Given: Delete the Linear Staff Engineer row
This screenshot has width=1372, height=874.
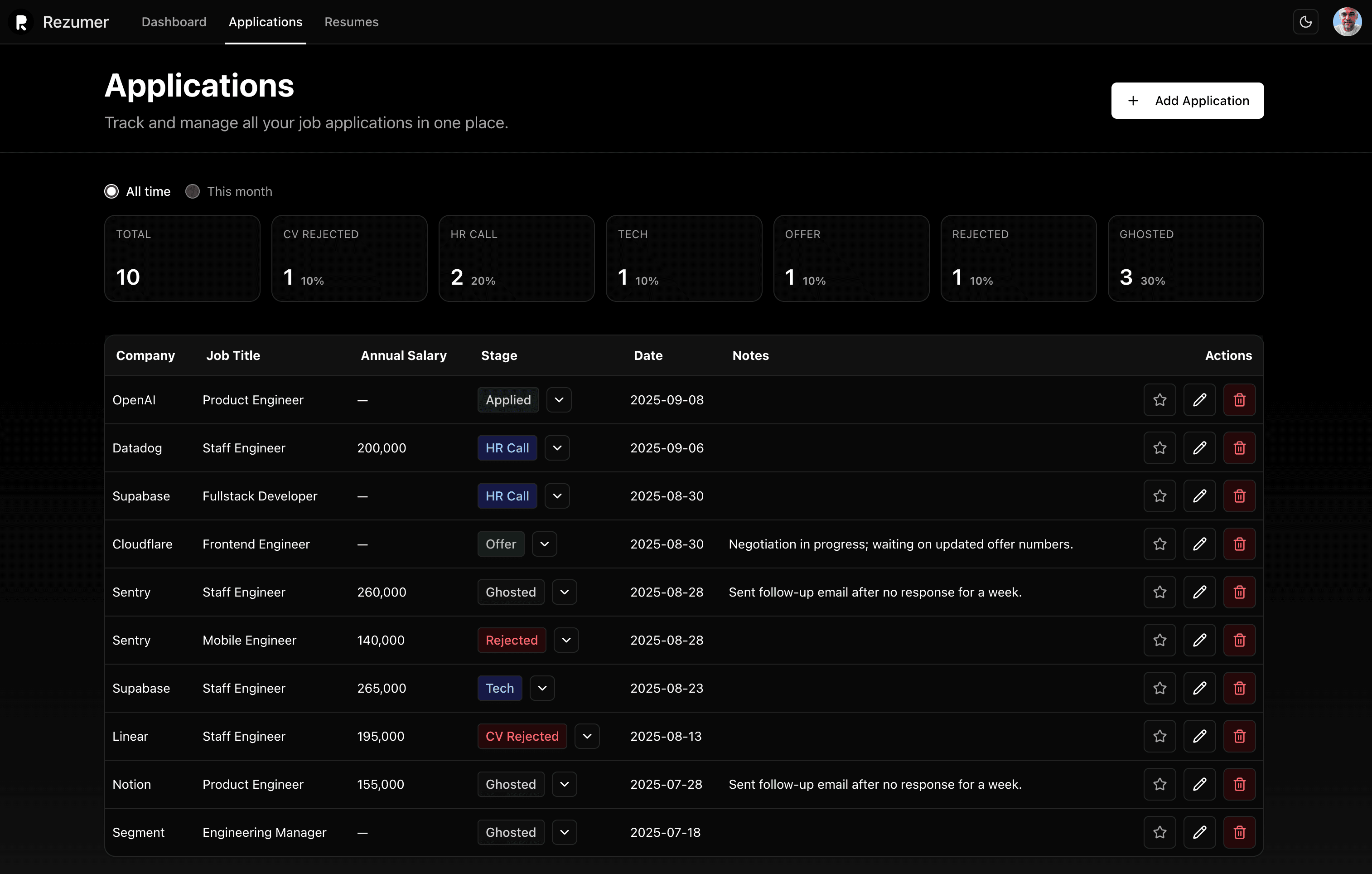Looking at the screenshot, I should [1239, 736].
